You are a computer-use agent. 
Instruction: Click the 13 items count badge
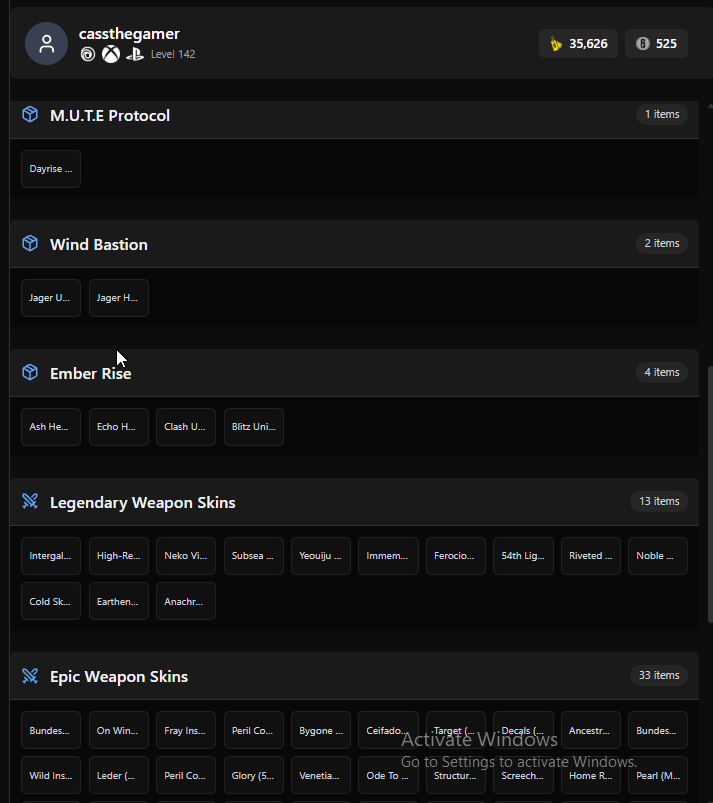[x=659, y=501]
